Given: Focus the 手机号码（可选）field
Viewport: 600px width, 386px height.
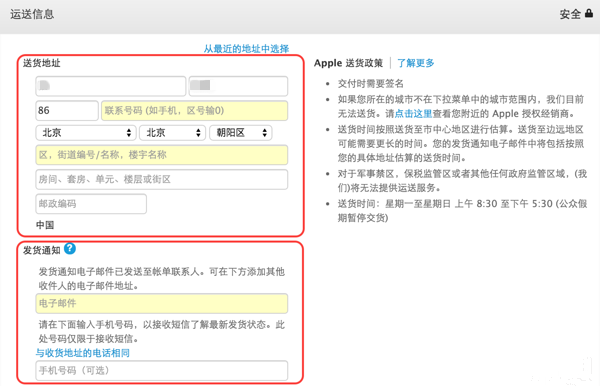Looking at the screenshot, I should pos(162,370).
